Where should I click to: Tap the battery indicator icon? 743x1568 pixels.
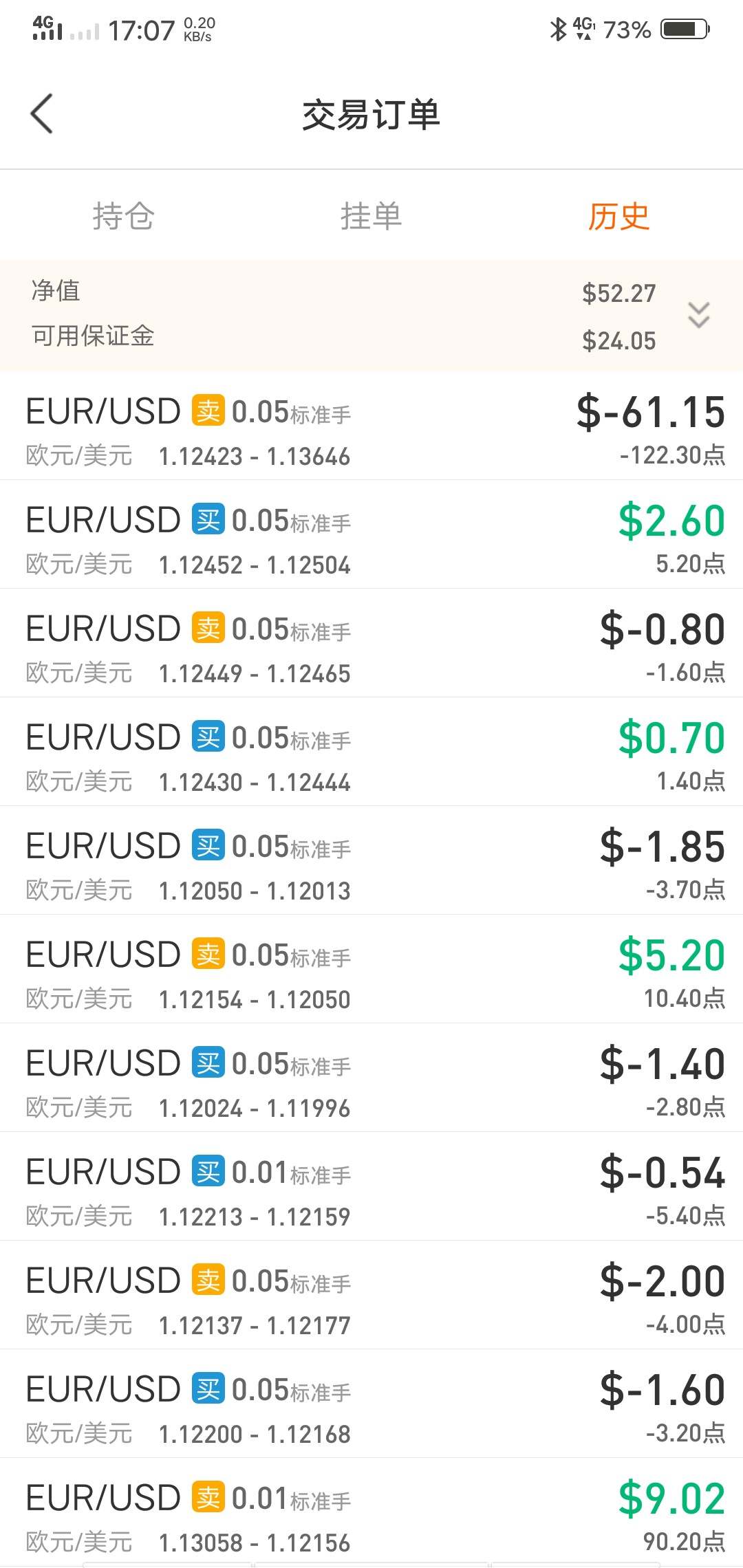coord(685,29)
